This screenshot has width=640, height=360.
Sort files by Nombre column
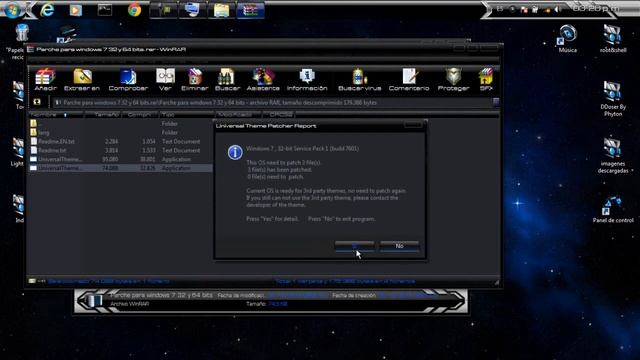(x=56, y=115)
